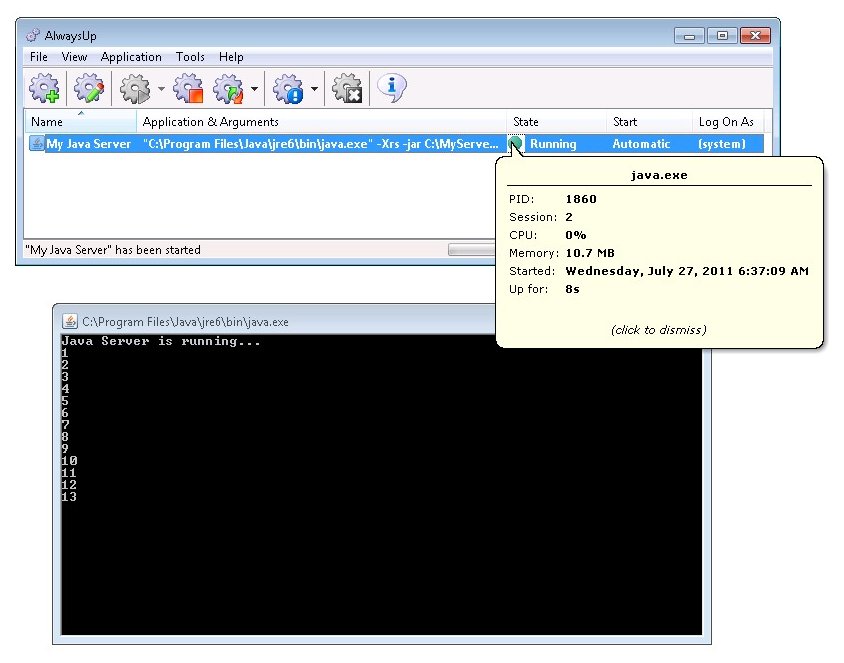
Task: Sort by the Name column header
Action: click(80, 122)
